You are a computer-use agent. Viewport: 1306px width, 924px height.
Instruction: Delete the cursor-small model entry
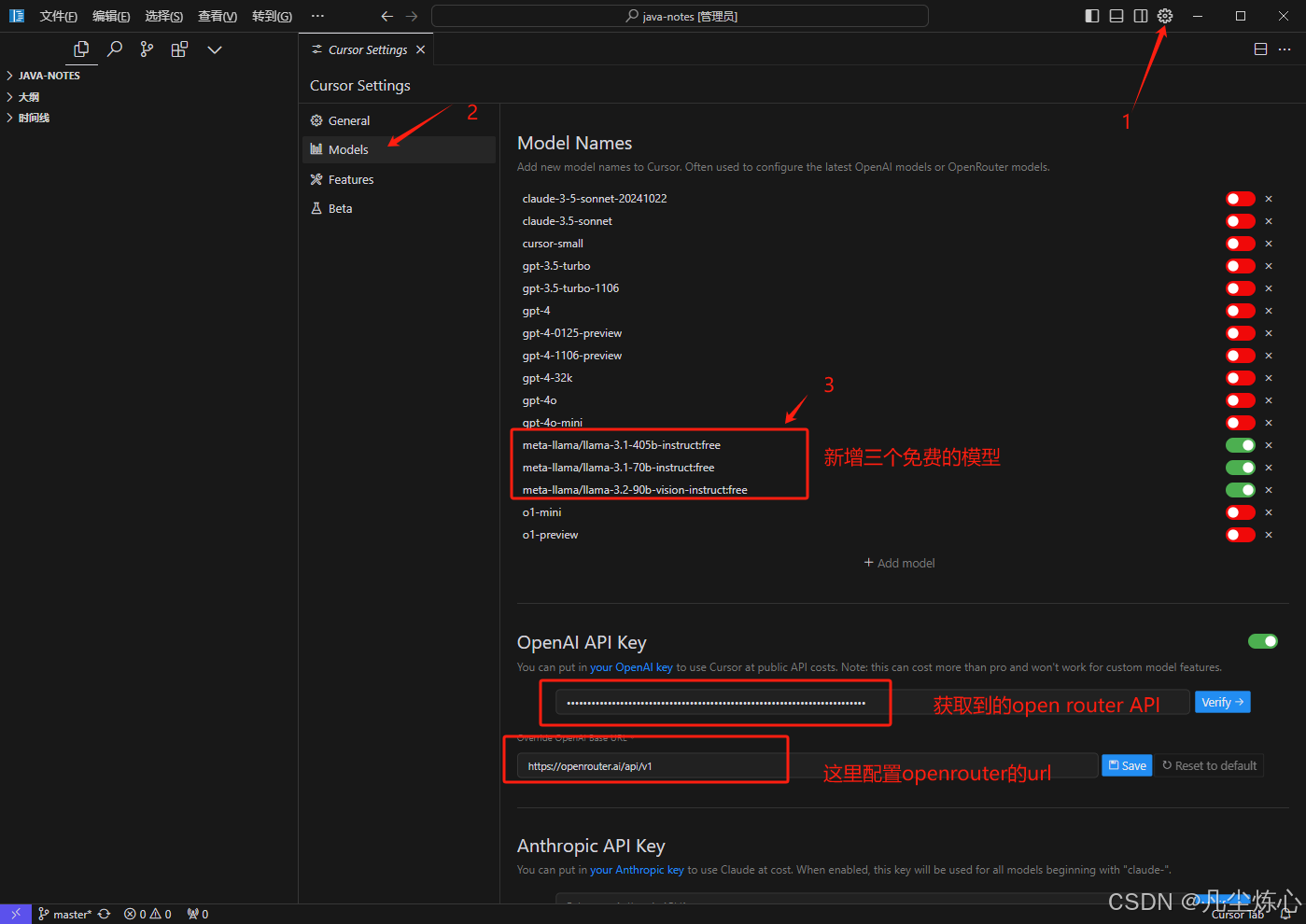[x=1269, y=244]
